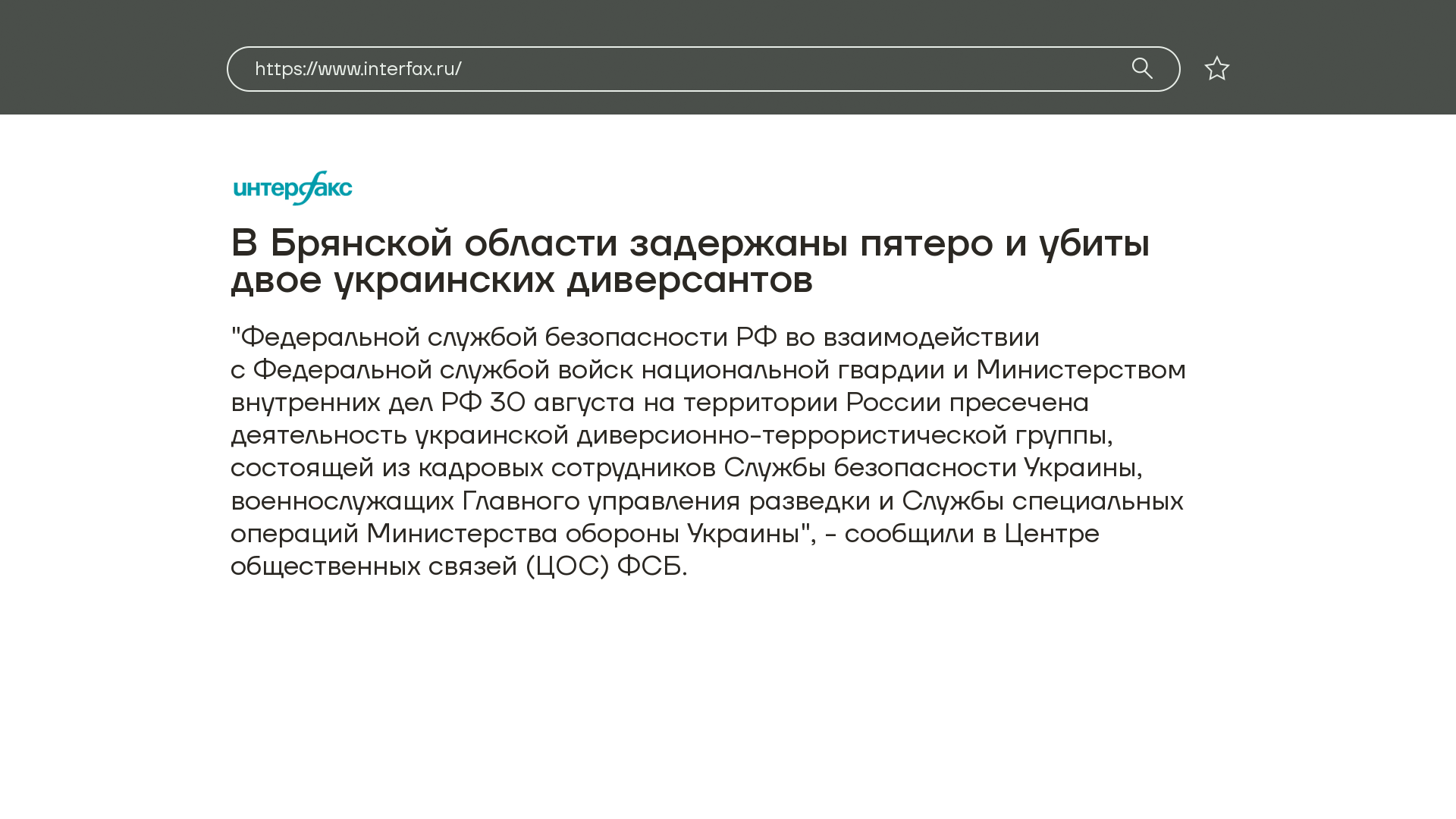Bookmark the page with star icon

1216,69
